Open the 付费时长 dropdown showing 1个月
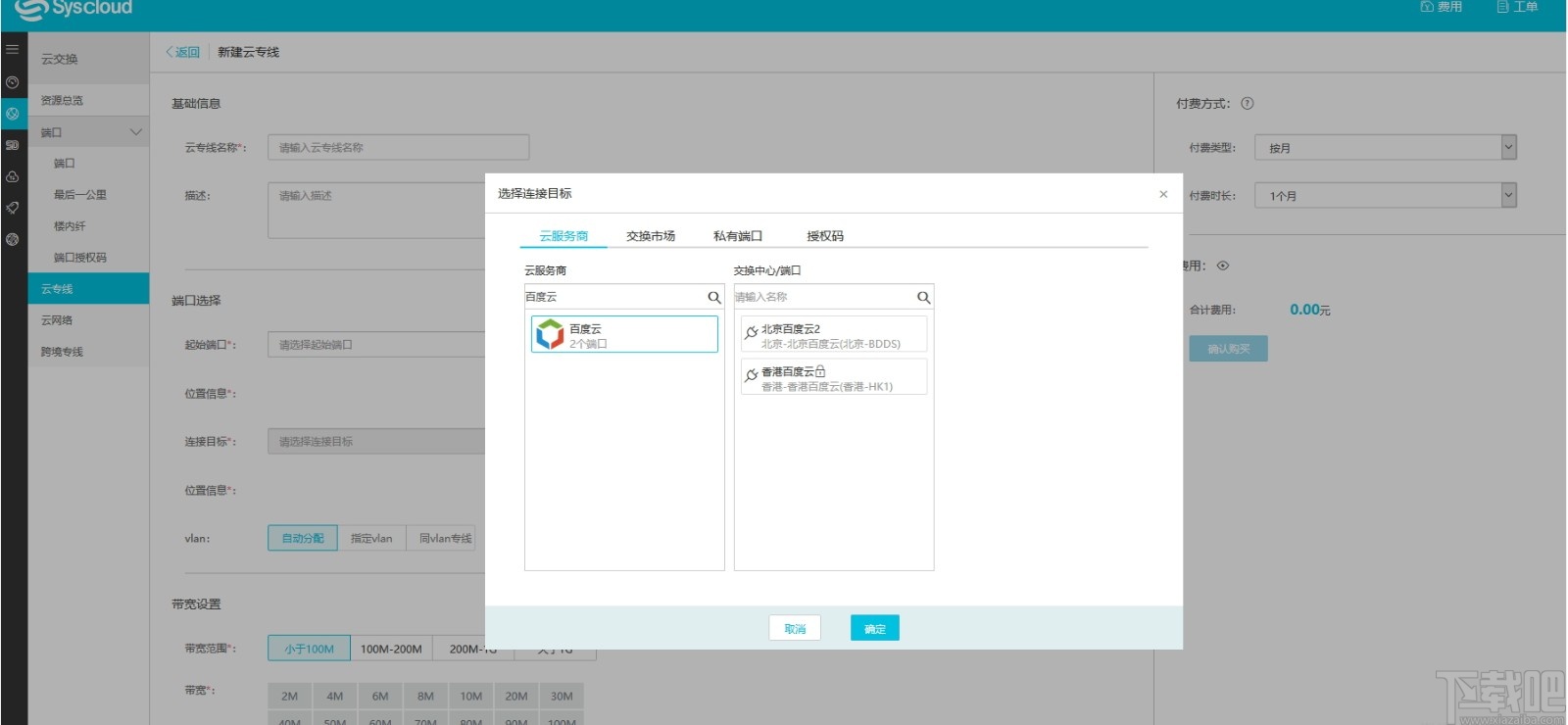The height and width of the screenshot is (725, 1568). [1386, 196]
